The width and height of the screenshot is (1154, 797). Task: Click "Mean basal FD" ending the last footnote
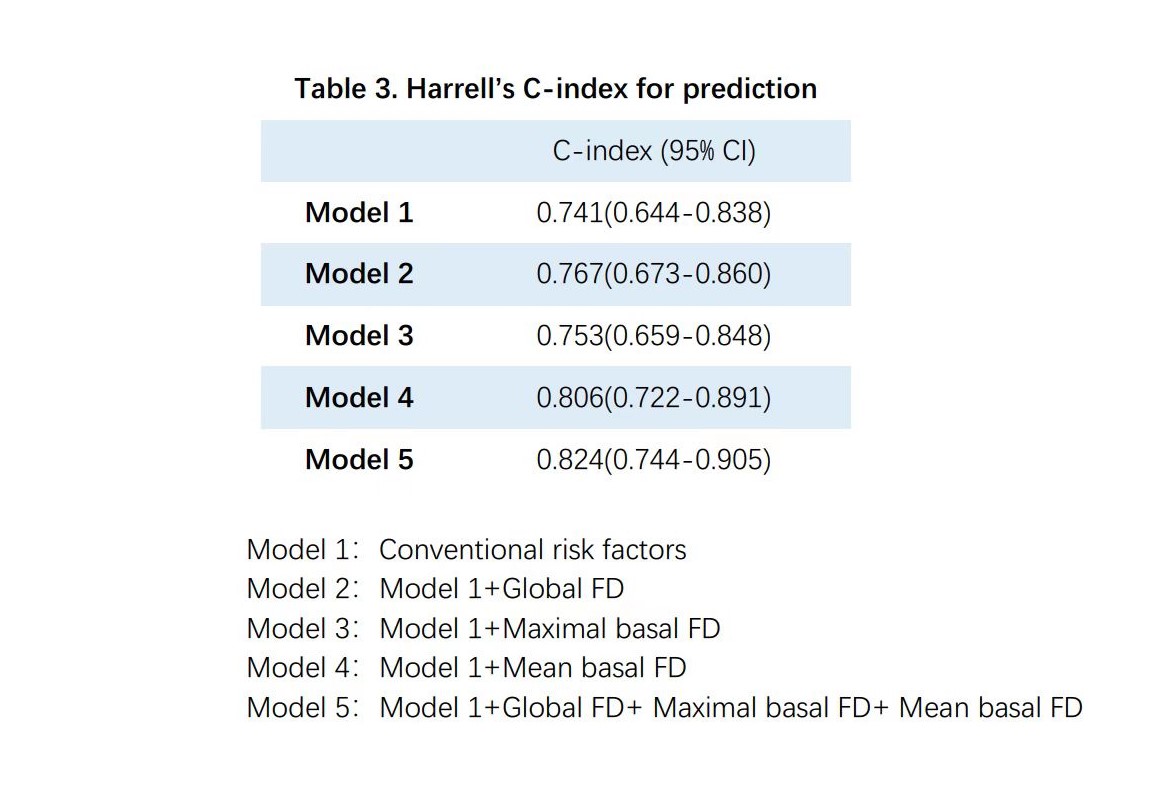click(x=990, y=707)
